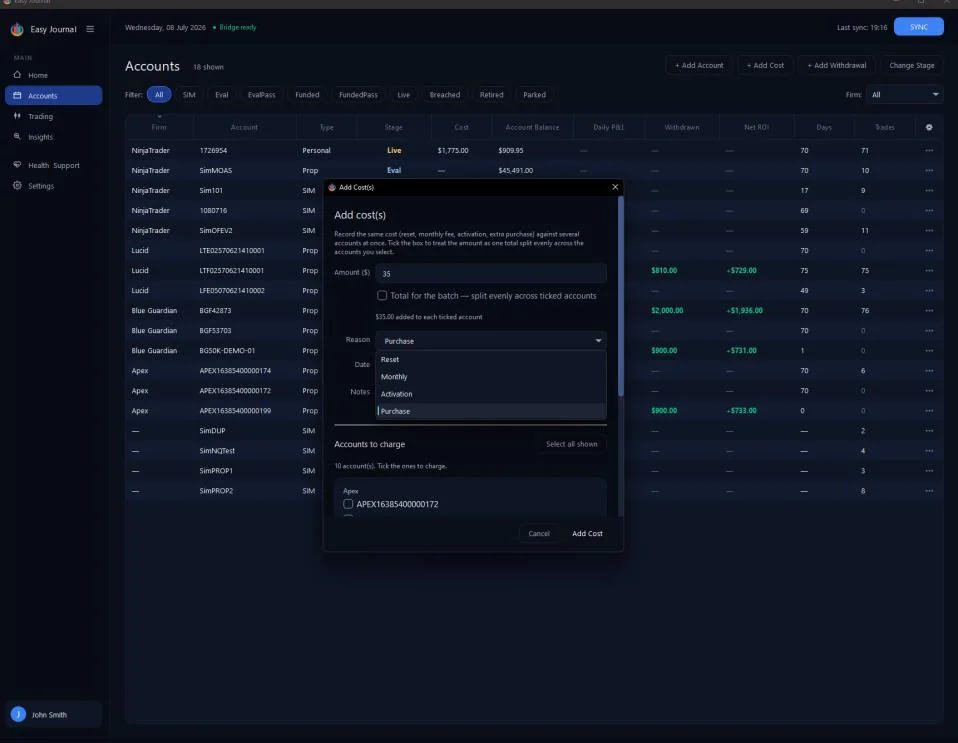Filter accounts by Breached
Image resolution: width=958 pixels, height=743 pixels.
tap(445, 95)
